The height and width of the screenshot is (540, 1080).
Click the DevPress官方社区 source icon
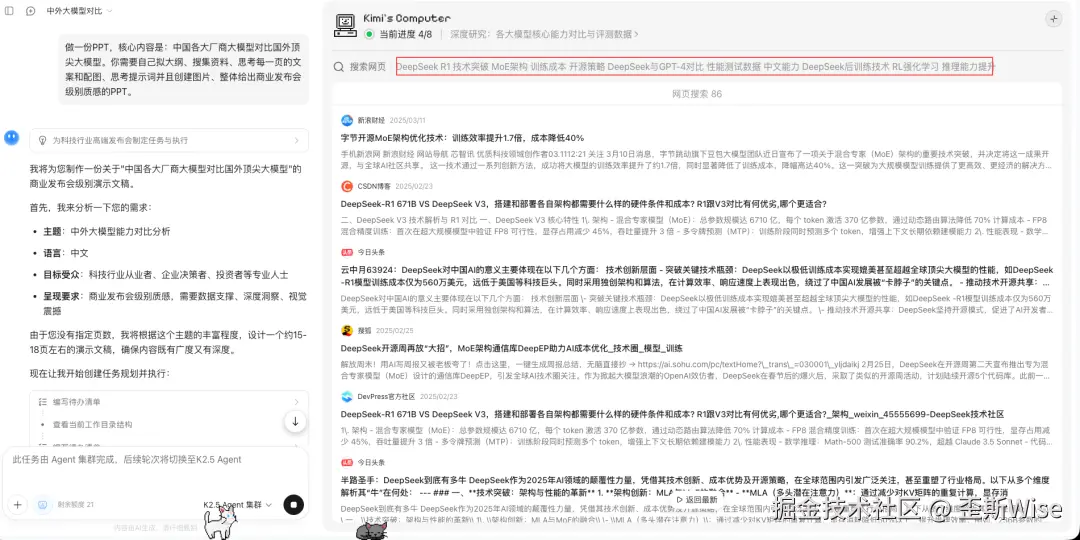pos(346,397)
